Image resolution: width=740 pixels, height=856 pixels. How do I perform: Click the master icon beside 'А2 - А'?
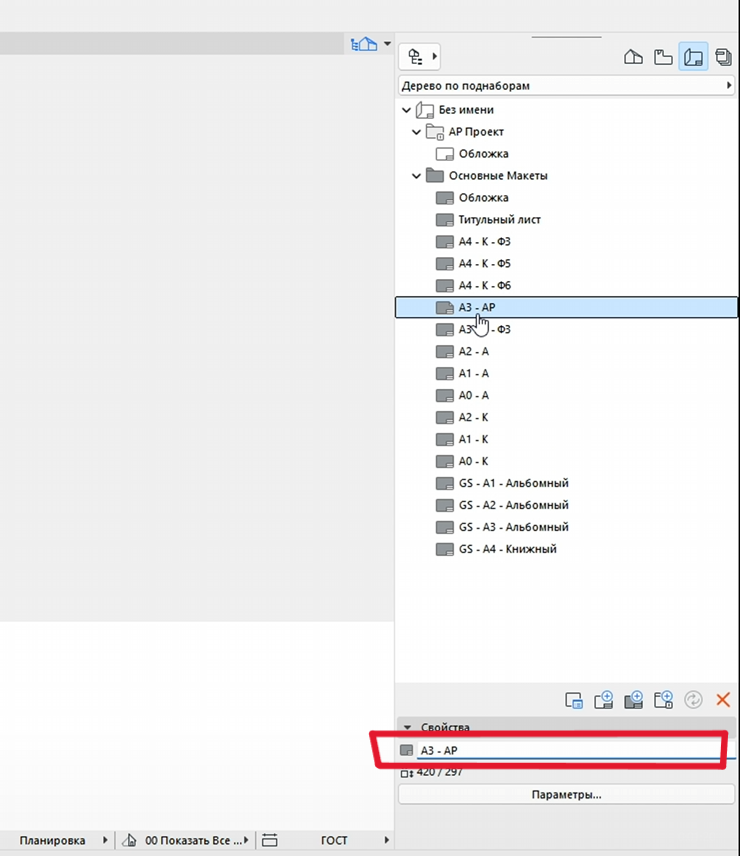tap(445, 352)
